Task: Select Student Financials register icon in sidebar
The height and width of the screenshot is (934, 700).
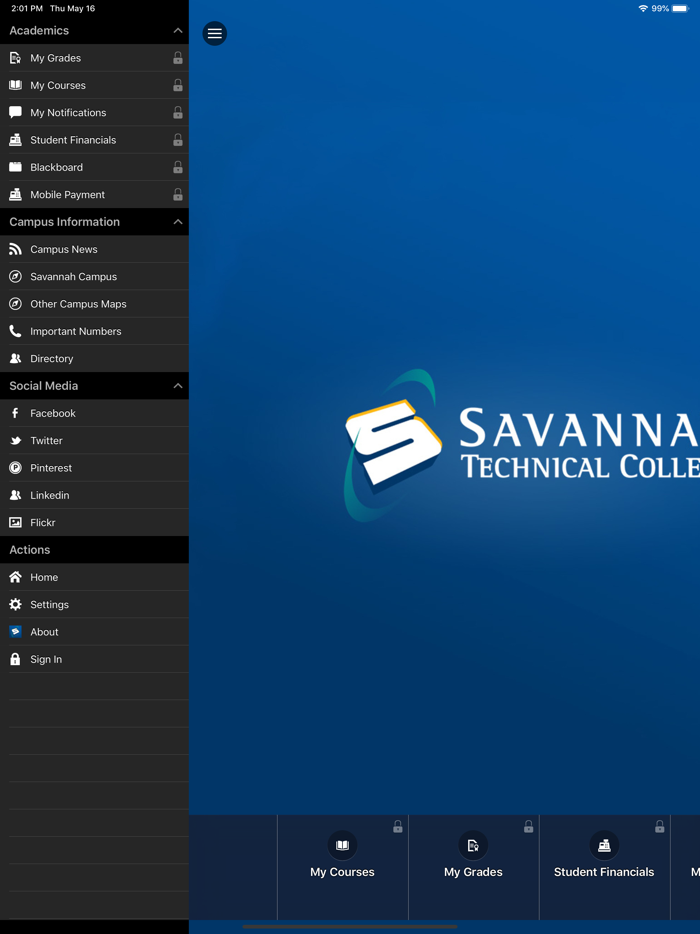Action: pos(15,140)
